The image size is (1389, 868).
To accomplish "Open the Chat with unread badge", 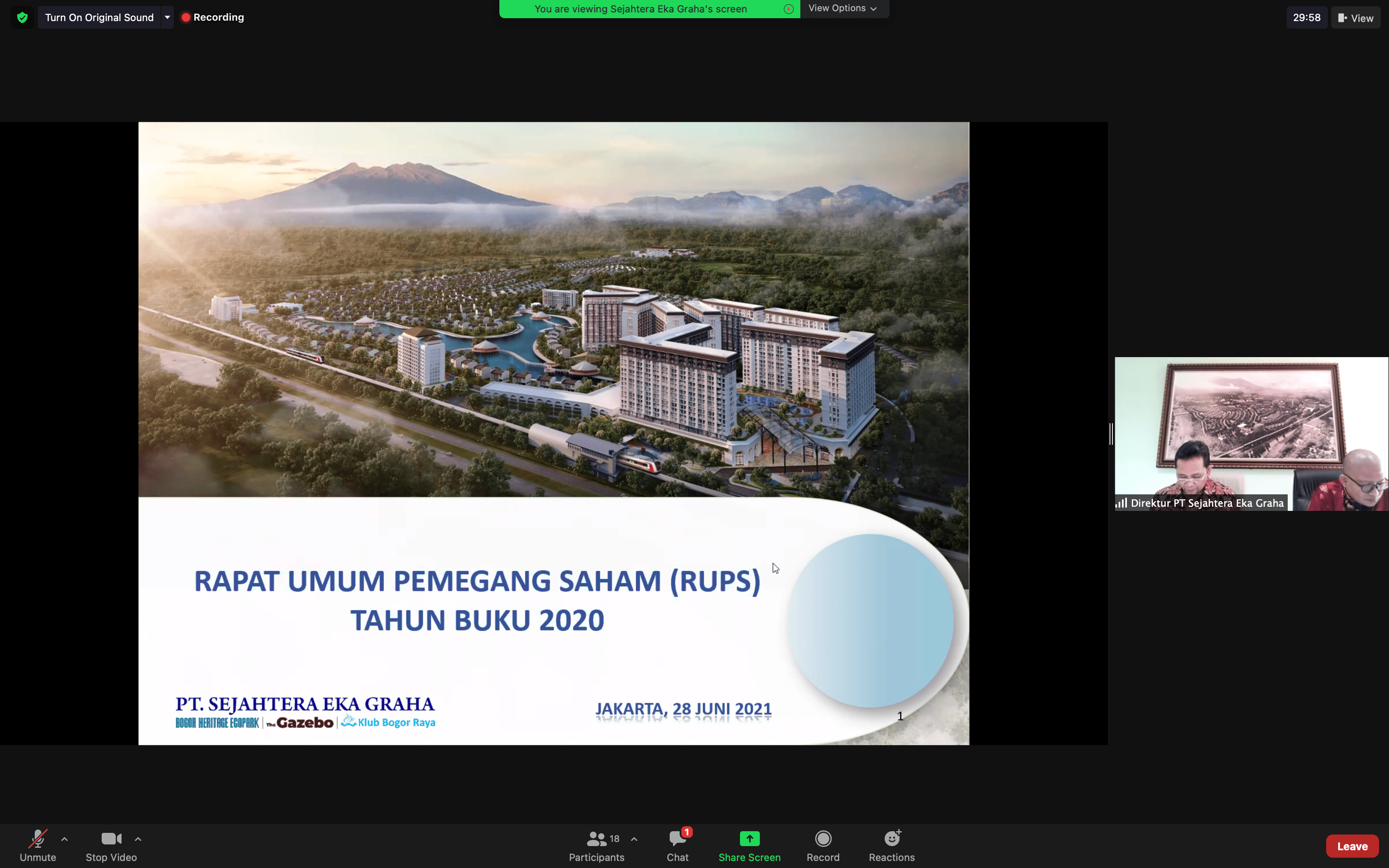I will [677, 845].
